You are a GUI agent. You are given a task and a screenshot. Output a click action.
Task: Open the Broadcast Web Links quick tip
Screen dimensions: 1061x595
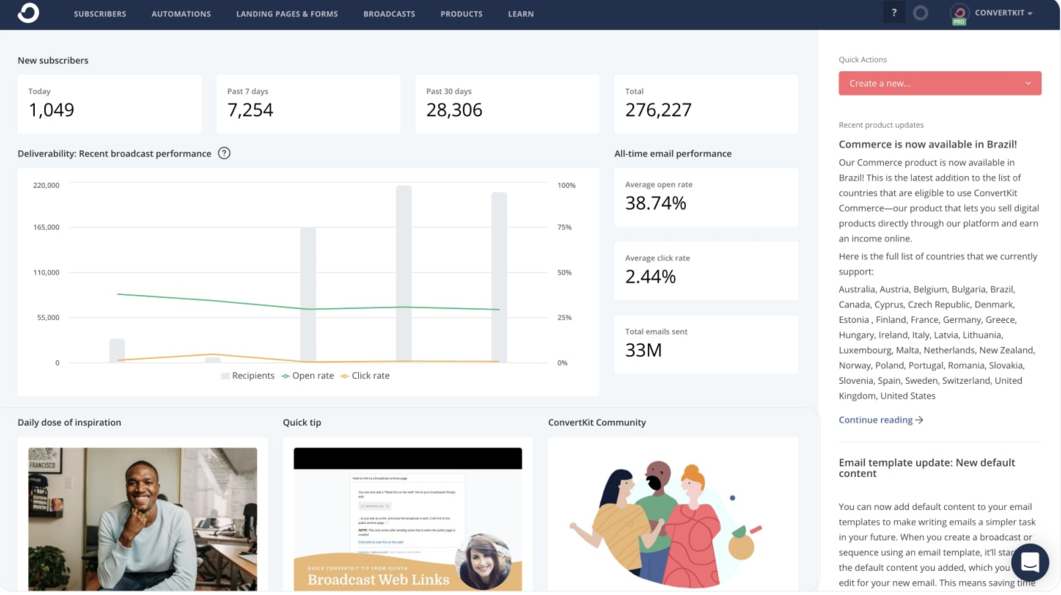click(408, 519)
